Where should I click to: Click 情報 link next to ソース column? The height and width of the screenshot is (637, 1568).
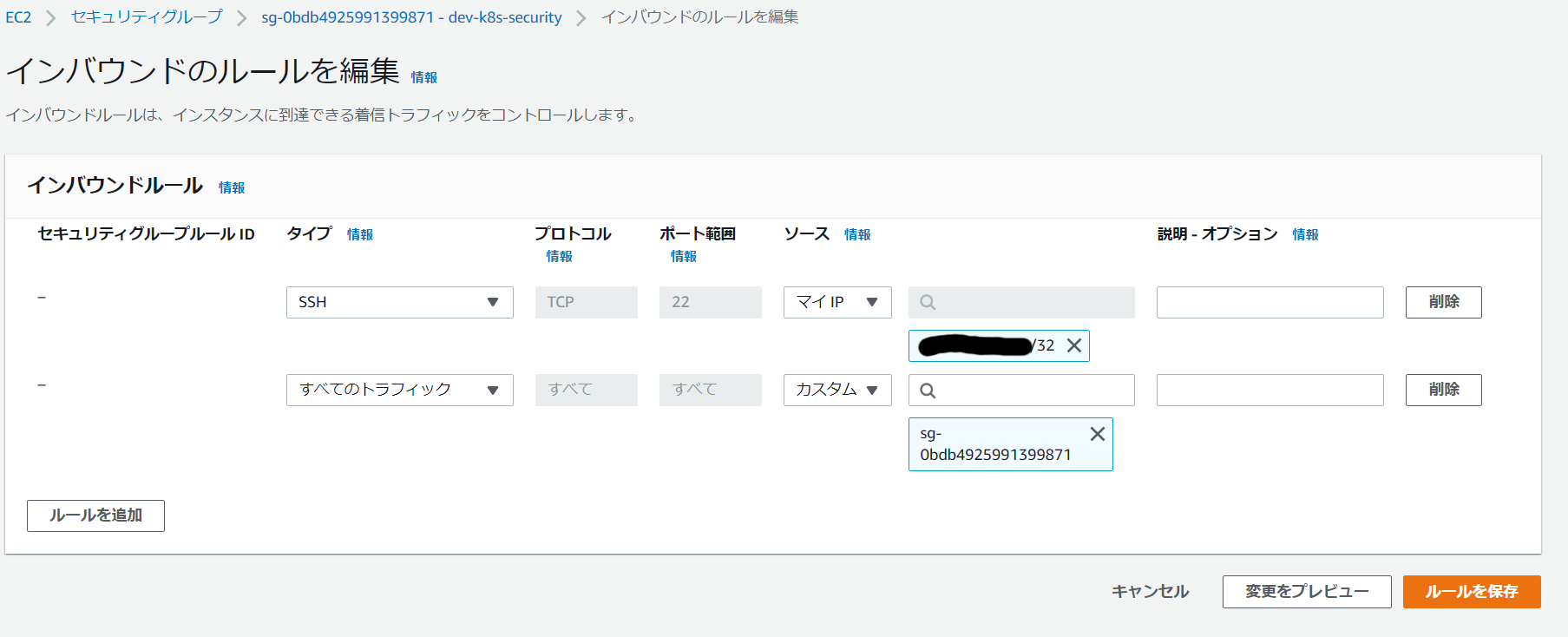(856, 234)
